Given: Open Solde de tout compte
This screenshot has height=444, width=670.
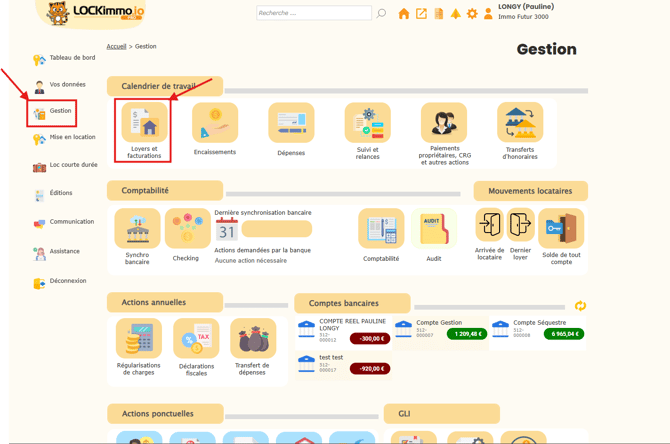Looking at the screenshot, I should pyautogui.click(x=561, y=229).
